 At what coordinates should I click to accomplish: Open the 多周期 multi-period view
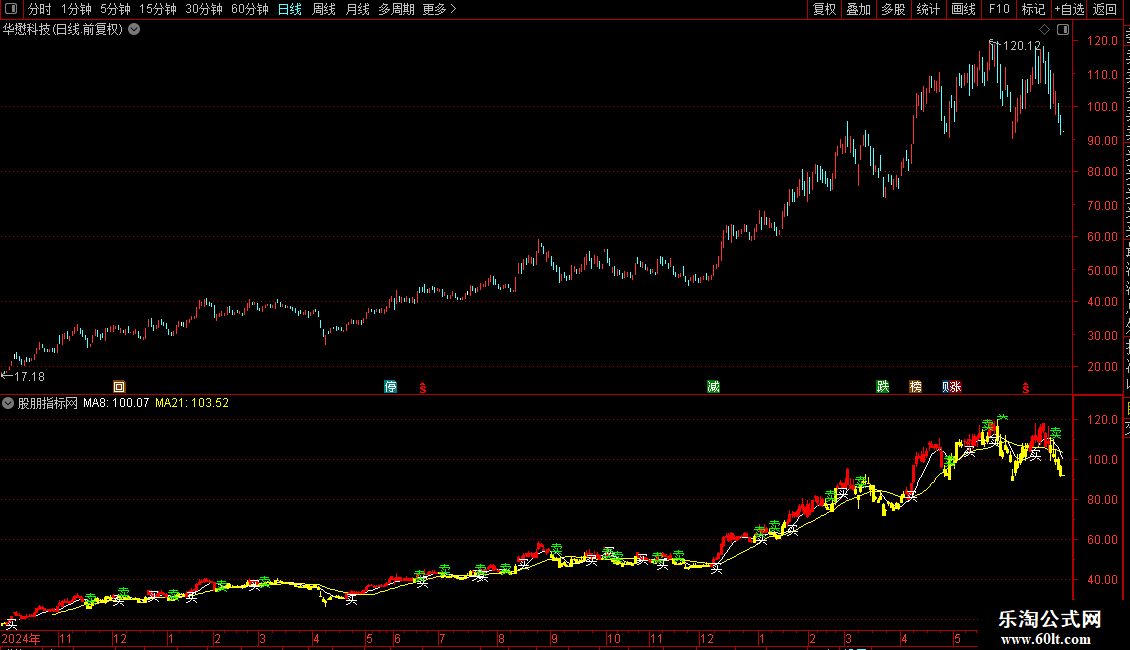[x=396, y=9]
